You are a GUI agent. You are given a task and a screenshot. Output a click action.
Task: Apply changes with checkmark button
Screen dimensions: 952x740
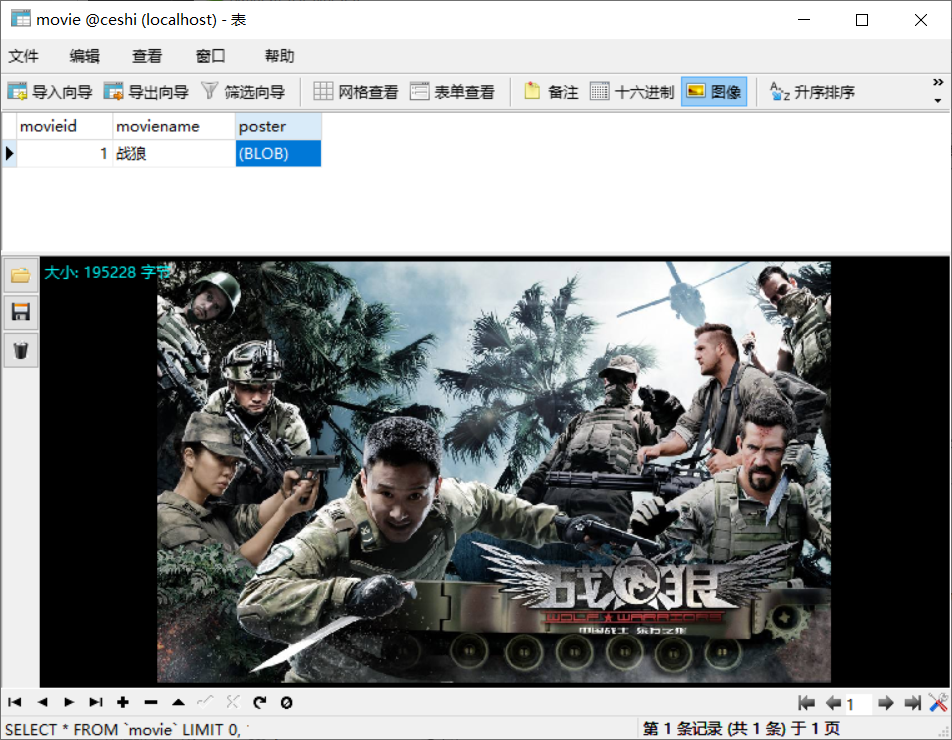[205, 702]
